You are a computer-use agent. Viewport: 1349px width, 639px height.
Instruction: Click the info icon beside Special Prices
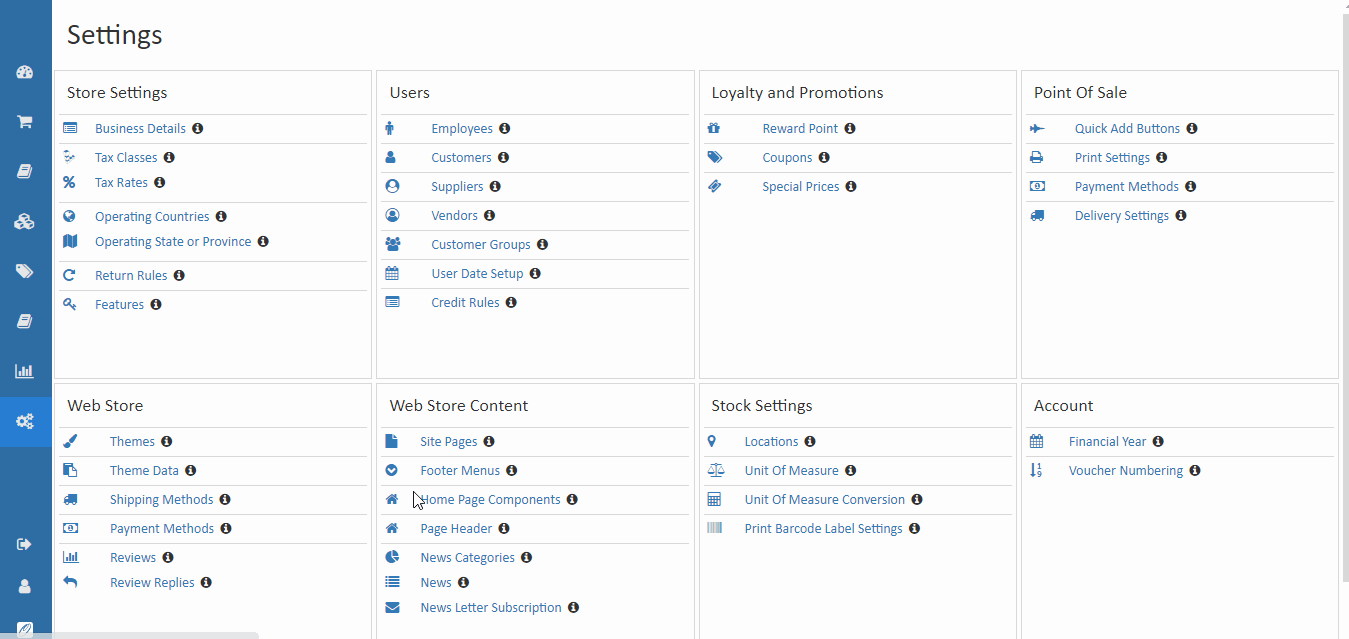[x=851, y=187]
